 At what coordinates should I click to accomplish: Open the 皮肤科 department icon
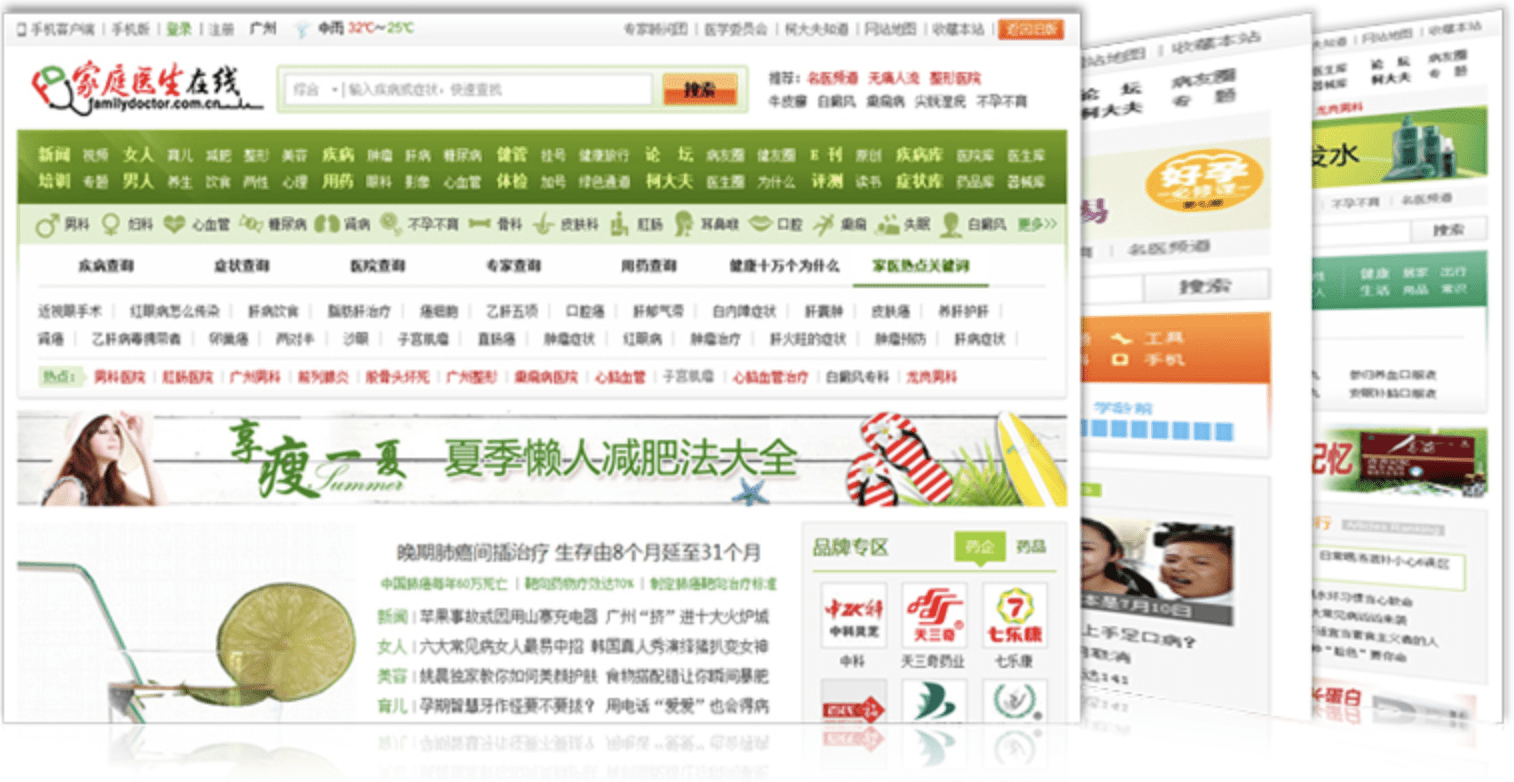pyautogui.click(x=543, y=225)
